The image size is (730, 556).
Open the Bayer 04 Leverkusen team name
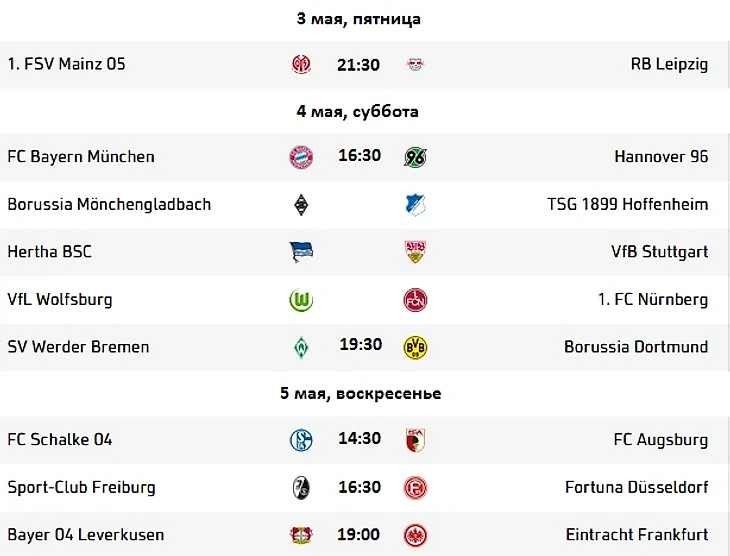tap(86, 535)
